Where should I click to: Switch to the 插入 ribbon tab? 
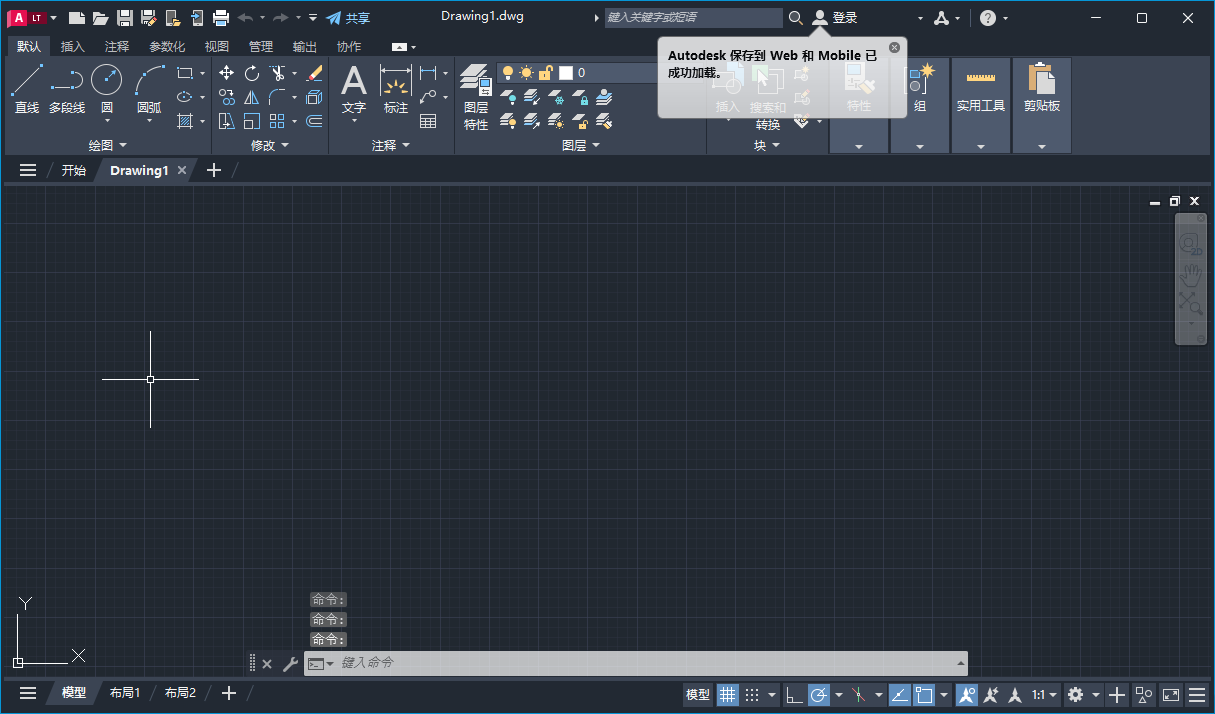pos(70,46)
